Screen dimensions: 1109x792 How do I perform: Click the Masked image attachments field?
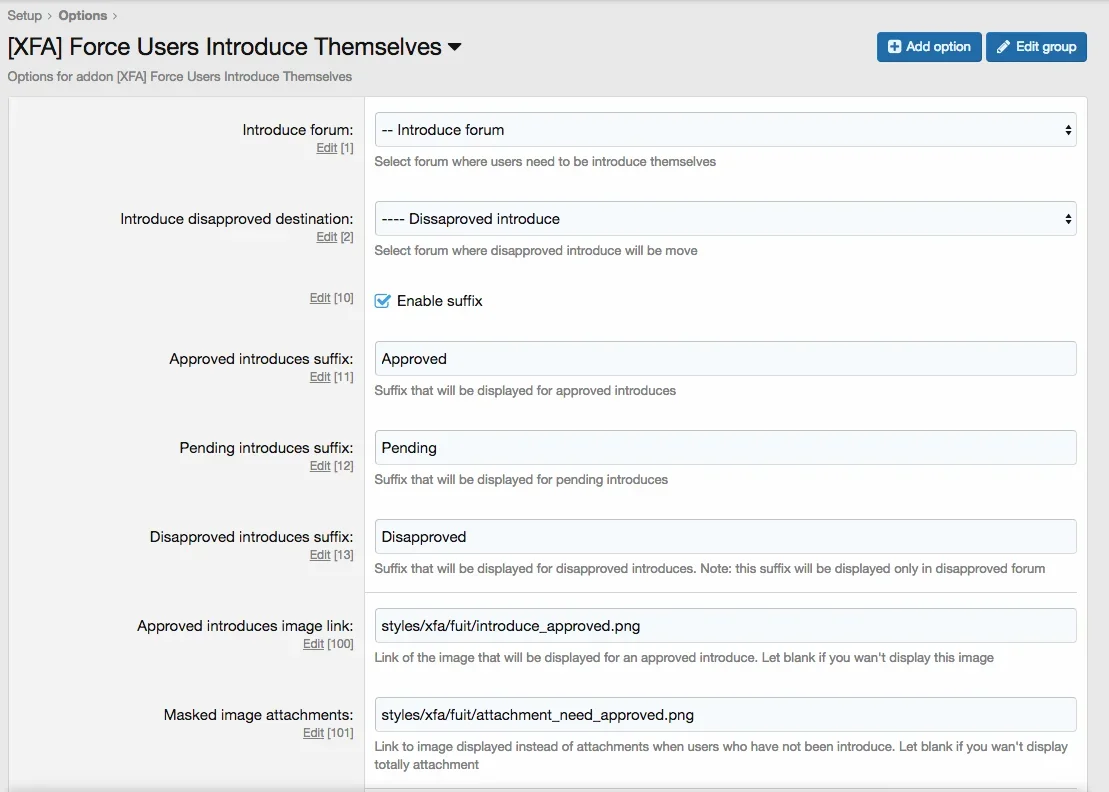[725, 715]
